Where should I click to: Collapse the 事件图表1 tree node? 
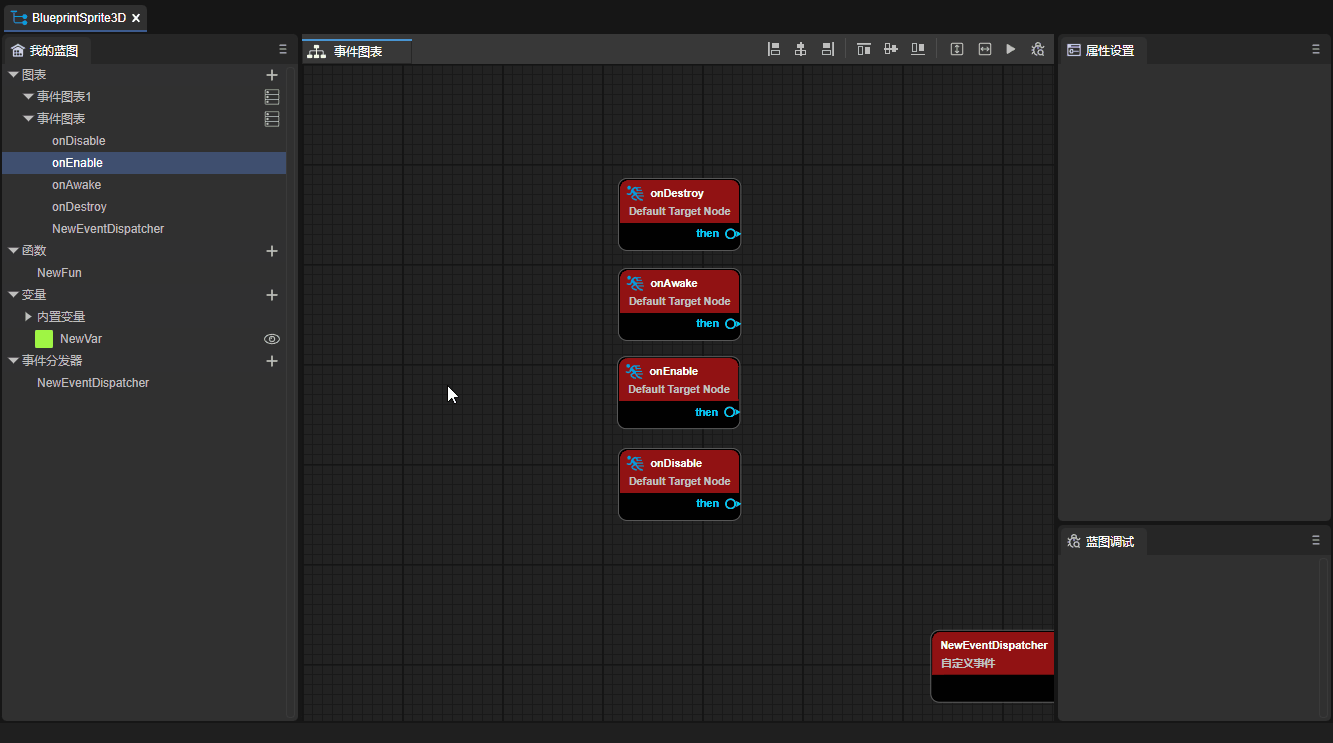[28, 97]
